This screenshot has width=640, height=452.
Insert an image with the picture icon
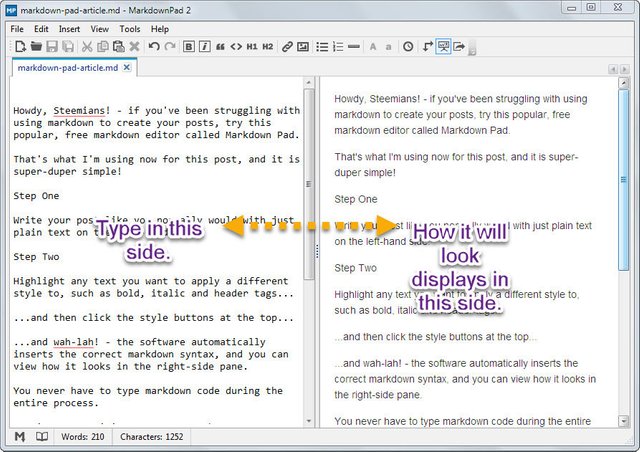[303, 47]
